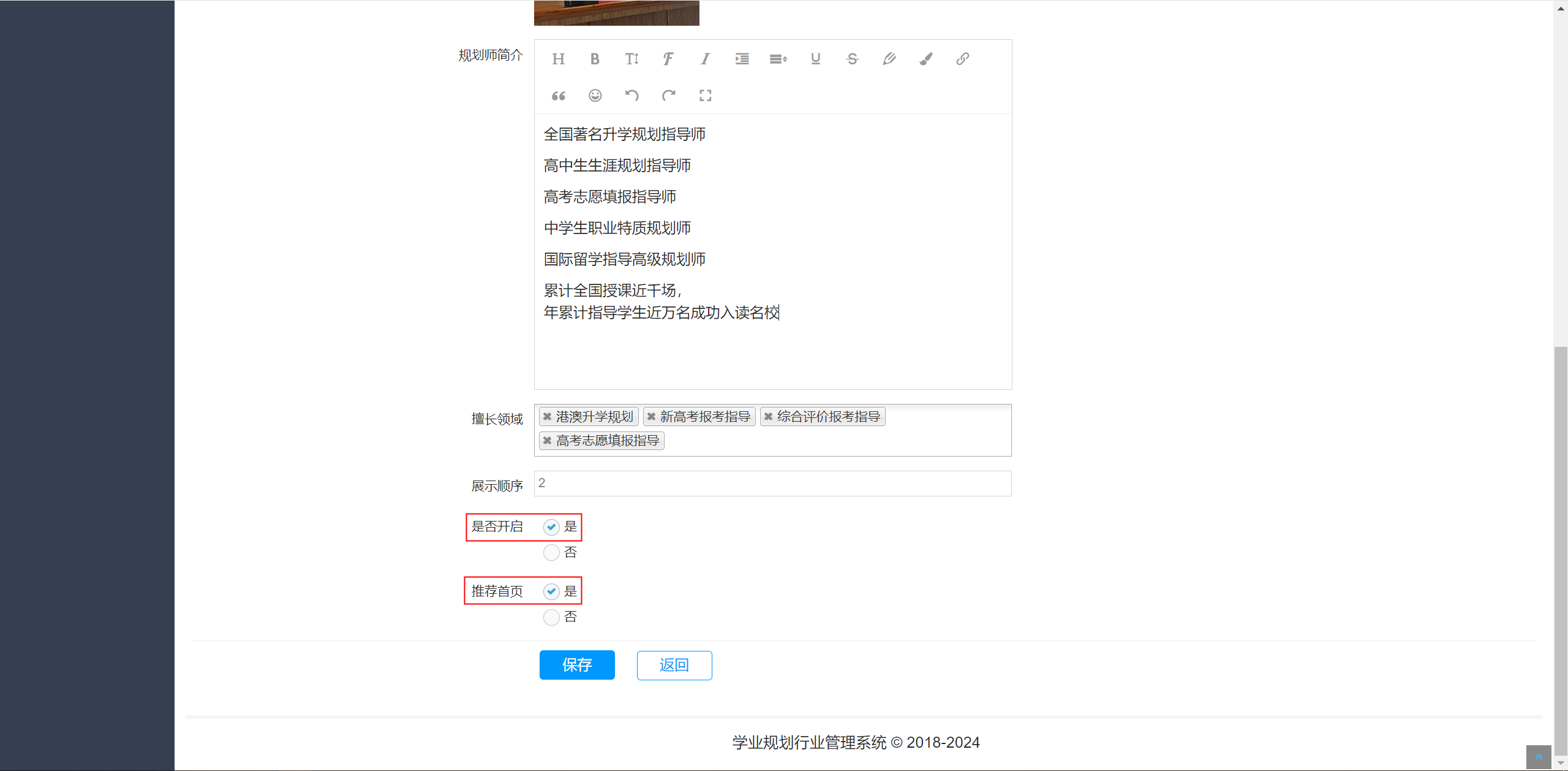The height and width of the screenshot is (771, 1568).
Task: Edit the 展示顺序 input field
Action: click(x=772, y=484)
